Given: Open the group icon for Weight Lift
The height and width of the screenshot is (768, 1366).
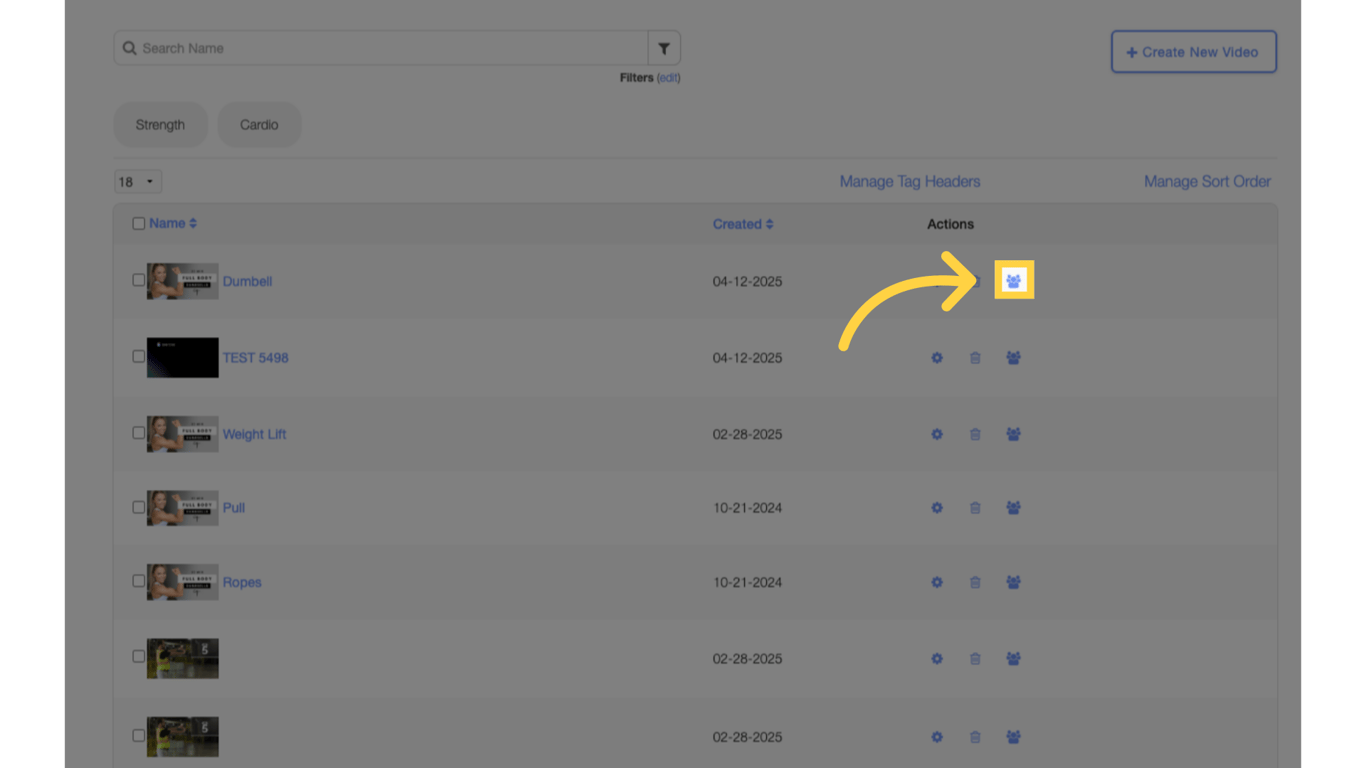Looking at the screenshot, I should coord(1013,434).
